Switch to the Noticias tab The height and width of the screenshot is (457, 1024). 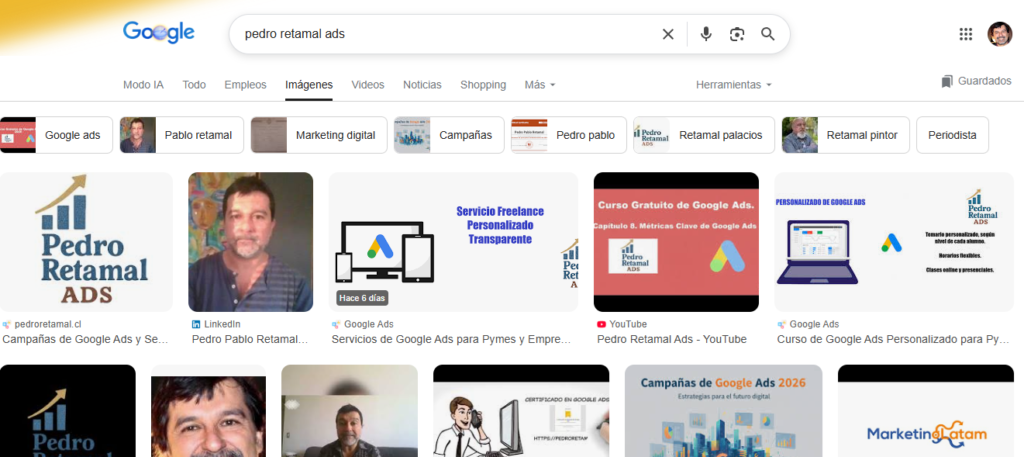pos(422,85)
